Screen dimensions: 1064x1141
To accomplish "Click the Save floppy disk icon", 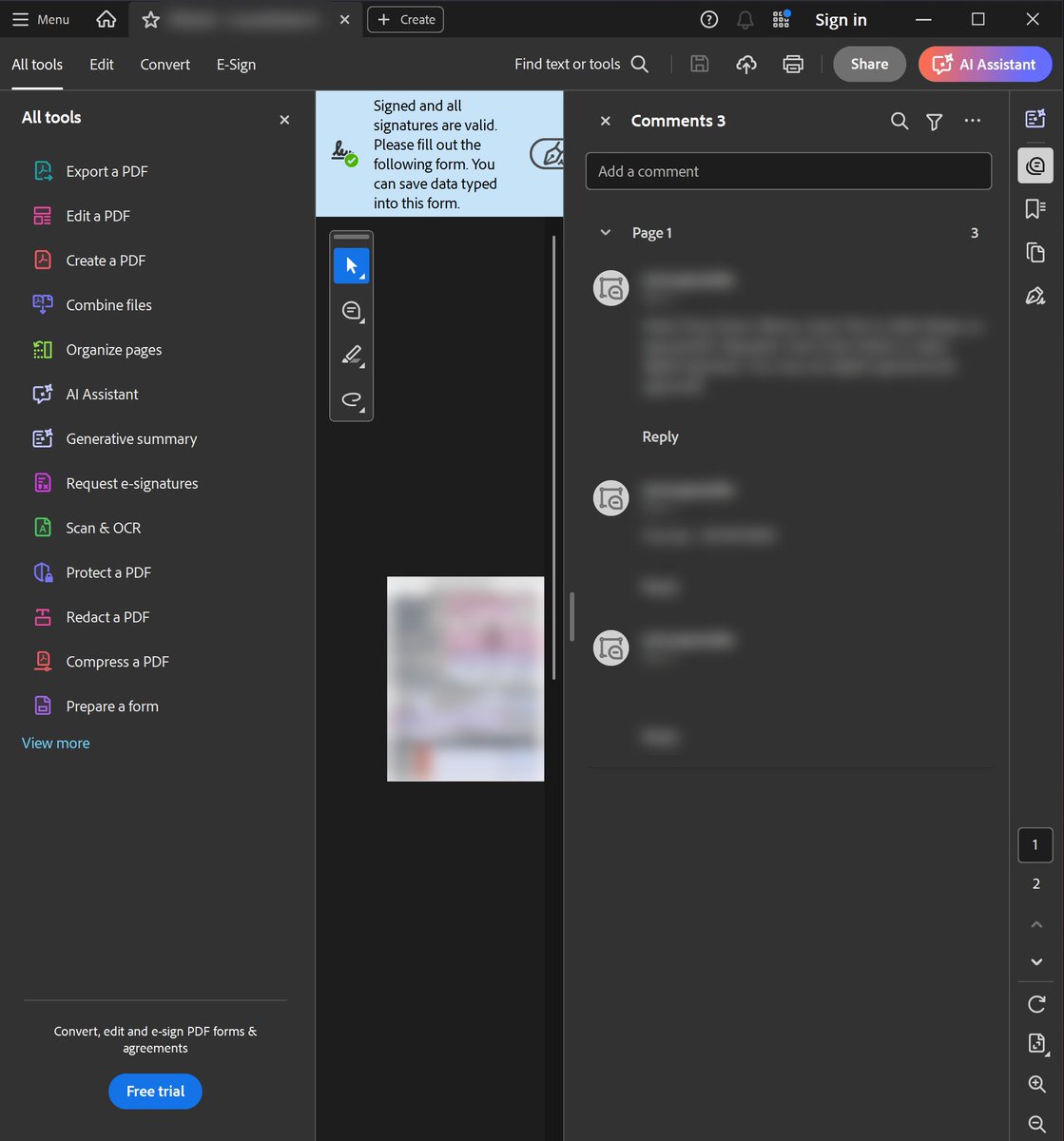I will (700, 64).
